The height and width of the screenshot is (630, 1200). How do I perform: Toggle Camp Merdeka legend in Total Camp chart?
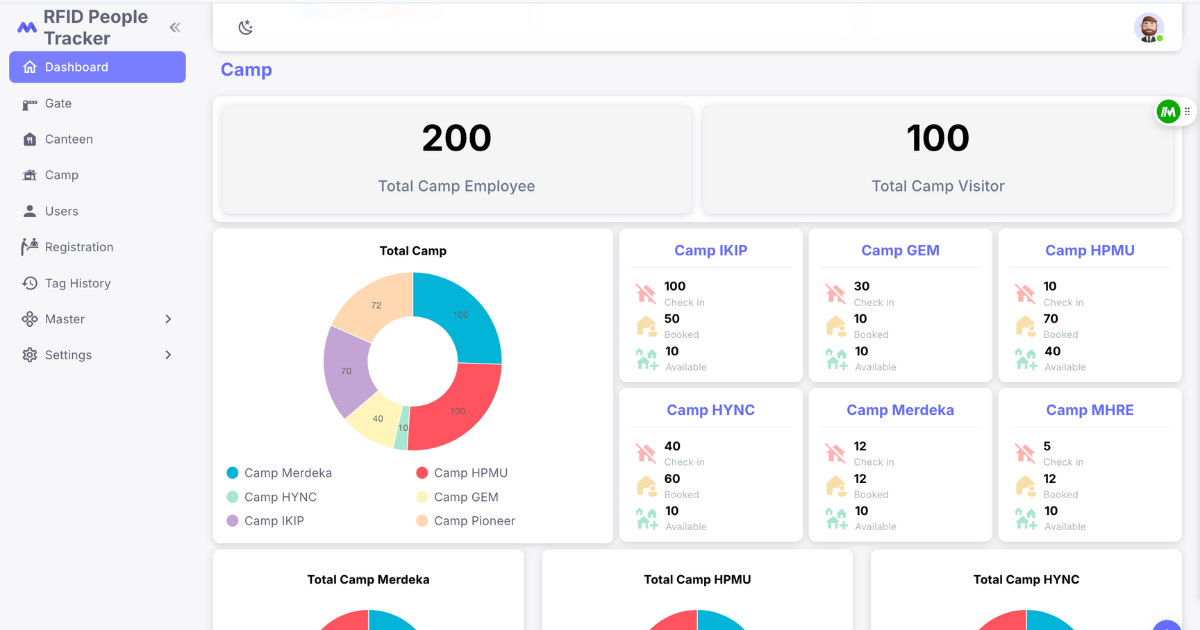point(279,473)
